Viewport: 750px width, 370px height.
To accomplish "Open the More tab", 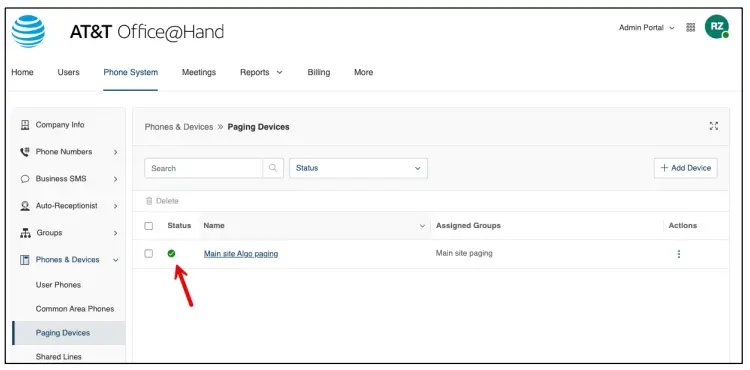I will [364, 72].
